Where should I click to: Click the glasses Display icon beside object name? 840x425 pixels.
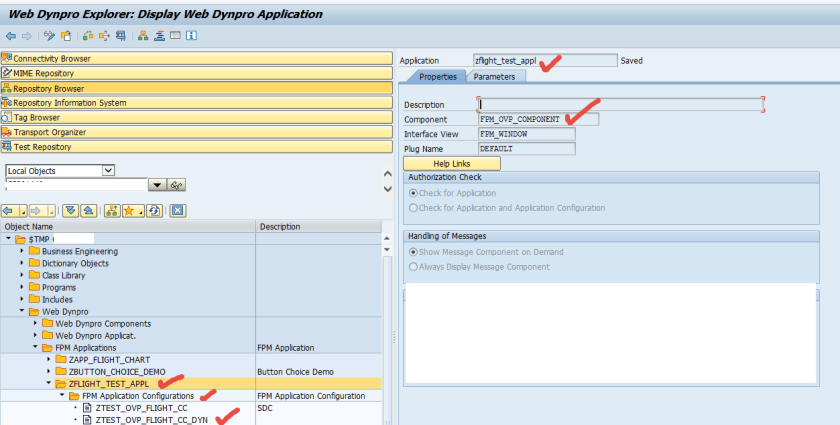[x=176, y=185]
